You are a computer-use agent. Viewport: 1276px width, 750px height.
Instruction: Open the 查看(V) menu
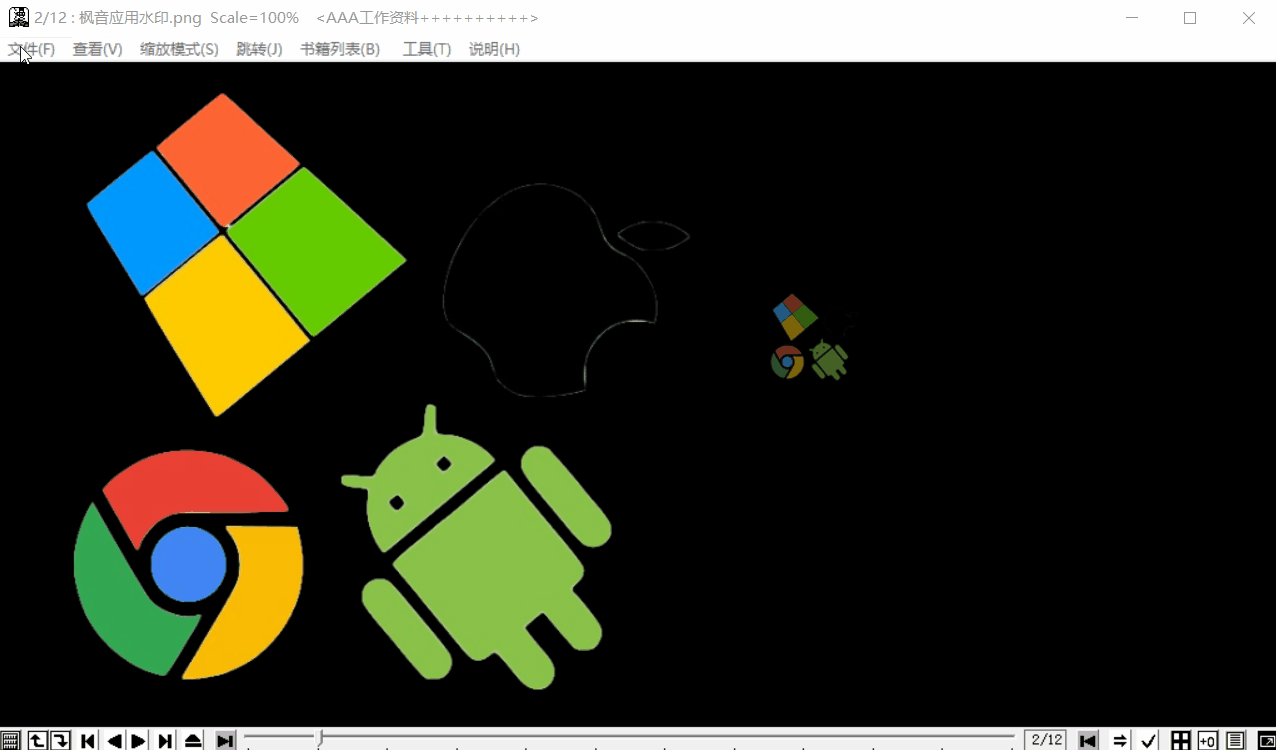coord(97,49)
